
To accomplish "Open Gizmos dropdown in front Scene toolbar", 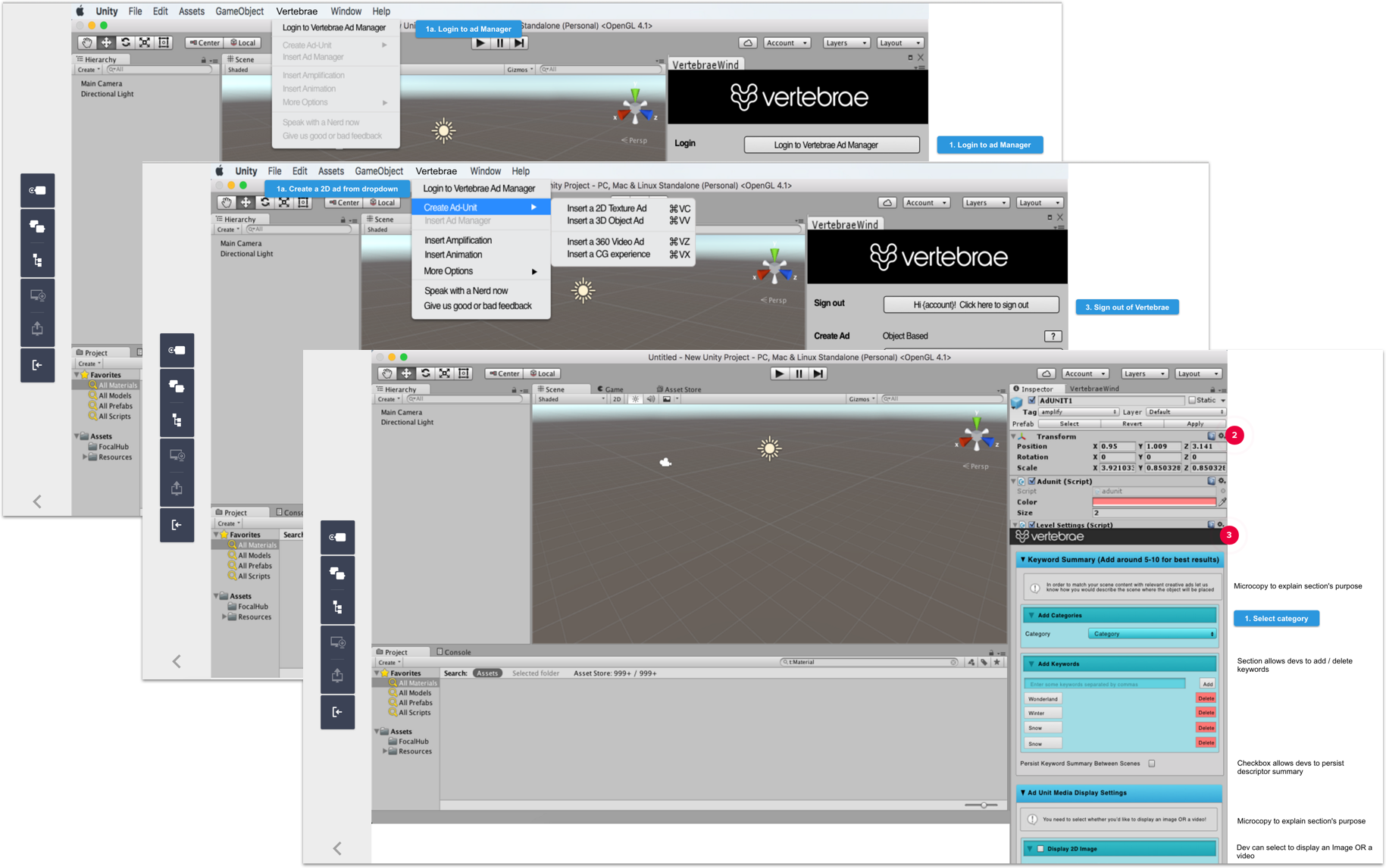I will point(861,399).
